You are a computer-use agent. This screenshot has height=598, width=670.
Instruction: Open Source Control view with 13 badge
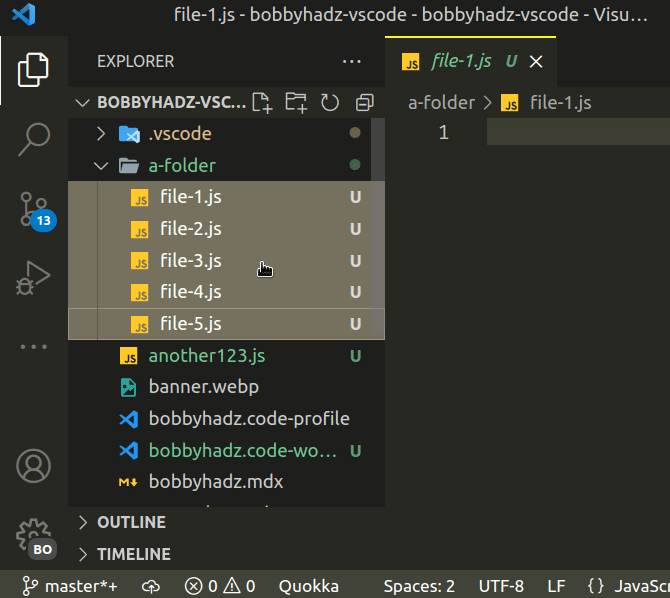pyautogui.click(x=37, y=212)
